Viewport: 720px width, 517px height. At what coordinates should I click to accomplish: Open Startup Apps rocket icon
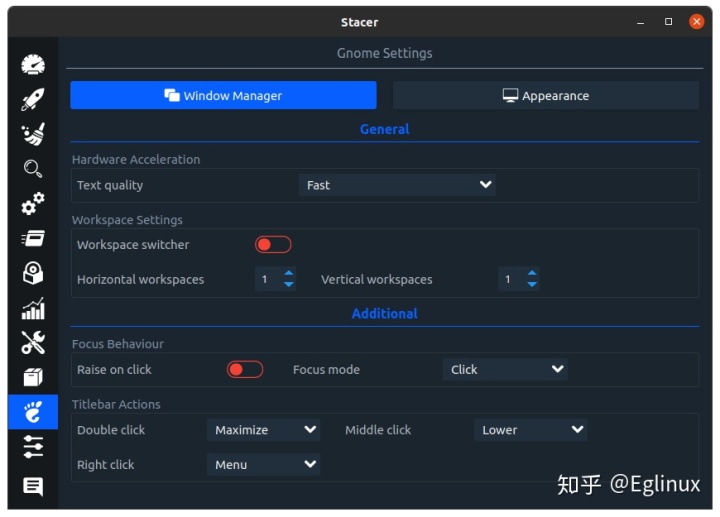click(x=33, y=99)
